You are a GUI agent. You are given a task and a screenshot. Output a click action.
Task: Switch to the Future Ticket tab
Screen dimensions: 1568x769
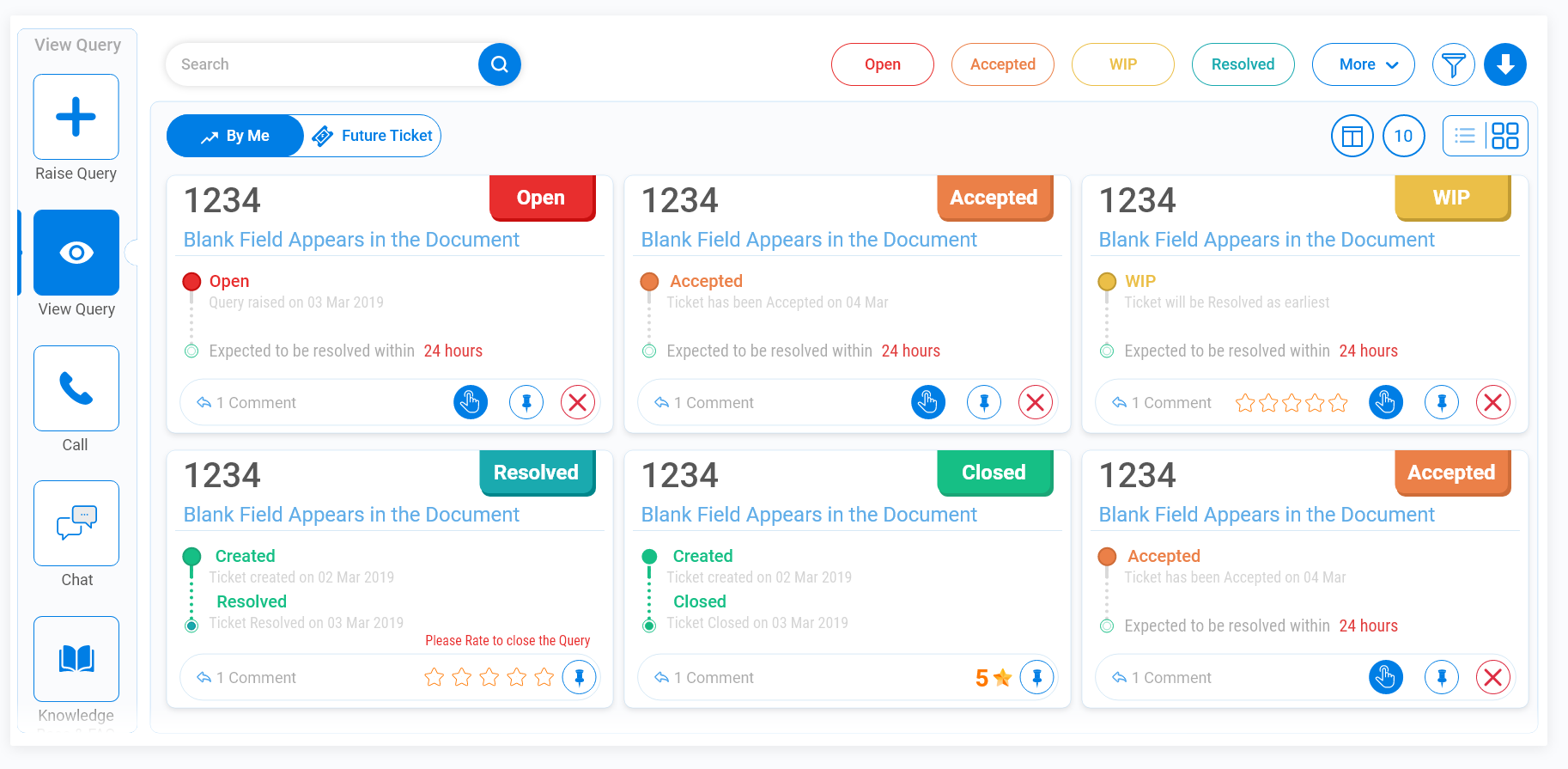click(x=373, y=136)
